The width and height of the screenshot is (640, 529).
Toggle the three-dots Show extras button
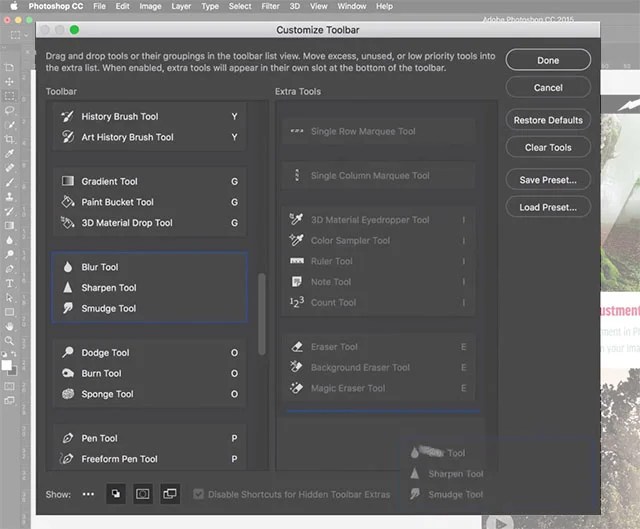click(x=88, y=494)
